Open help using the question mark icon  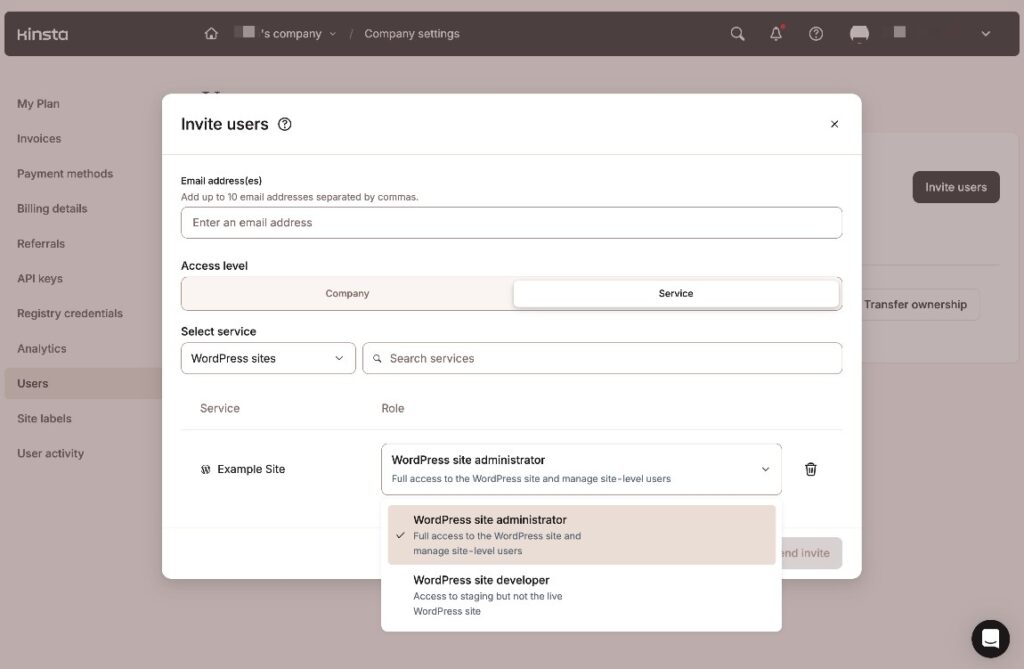pyautogui.click(x=815, y=33)
